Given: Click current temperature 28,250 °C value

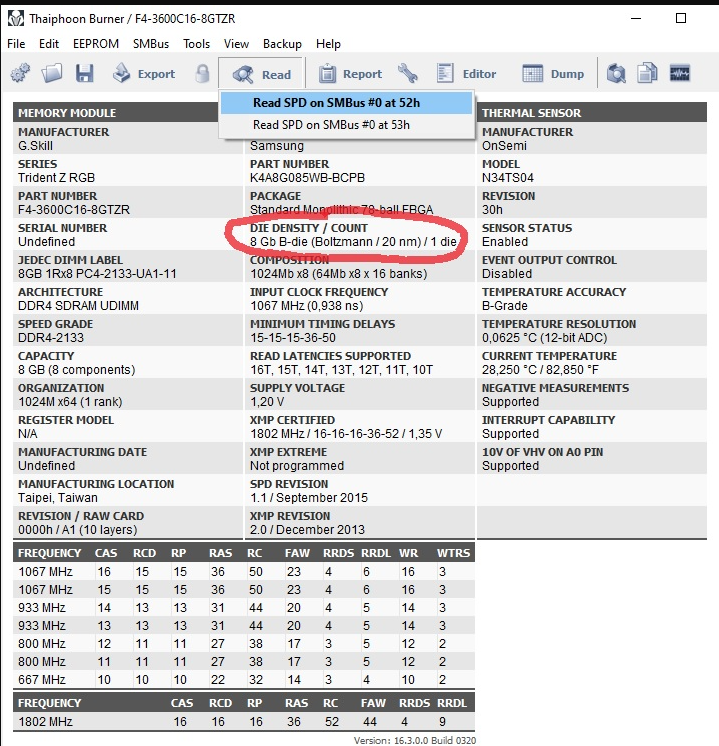Looking at the screenshot, I should pyautogui.click(x=541, y=370).
